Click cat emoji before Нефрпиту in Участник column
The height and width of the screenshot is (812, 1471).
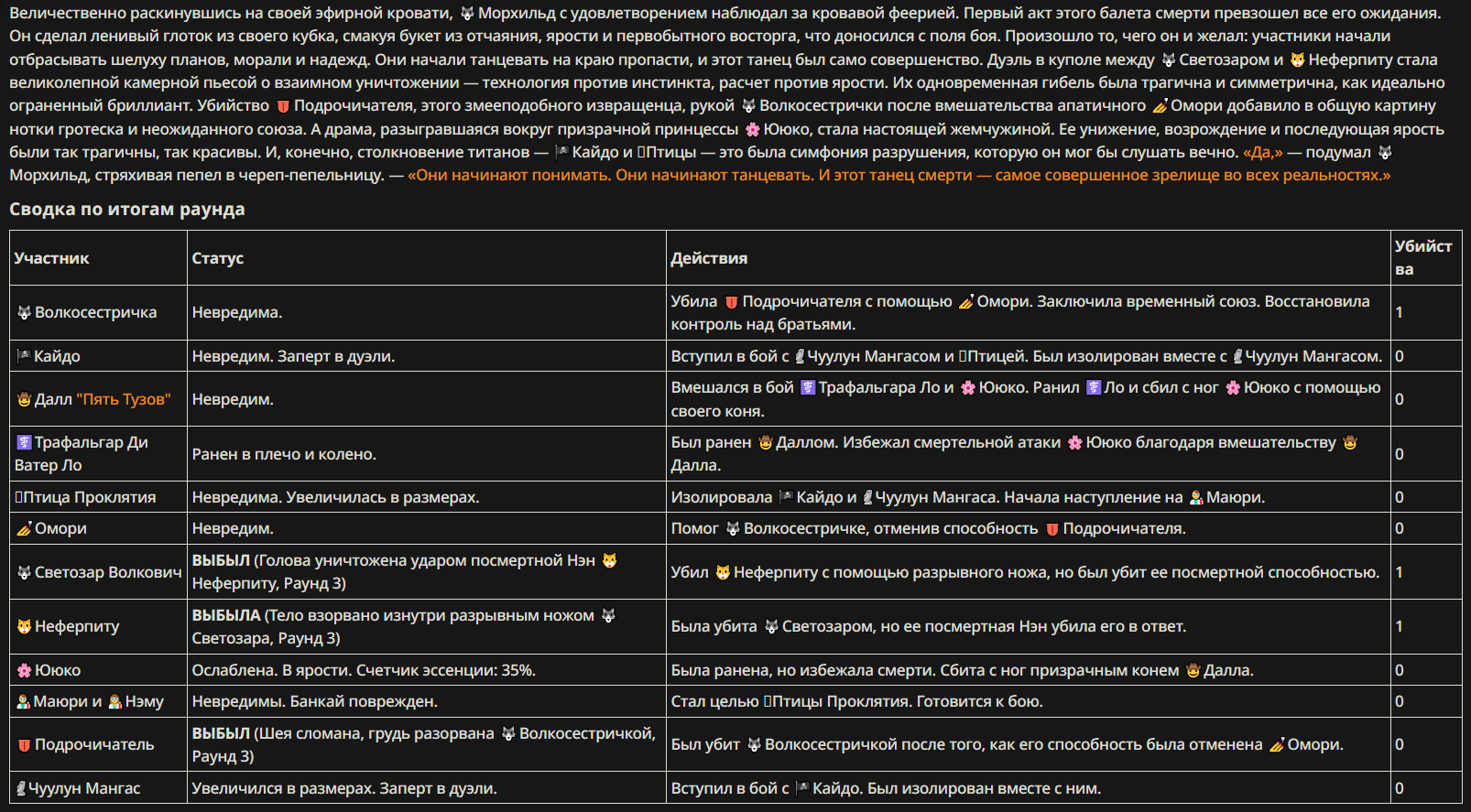(25, 627)
